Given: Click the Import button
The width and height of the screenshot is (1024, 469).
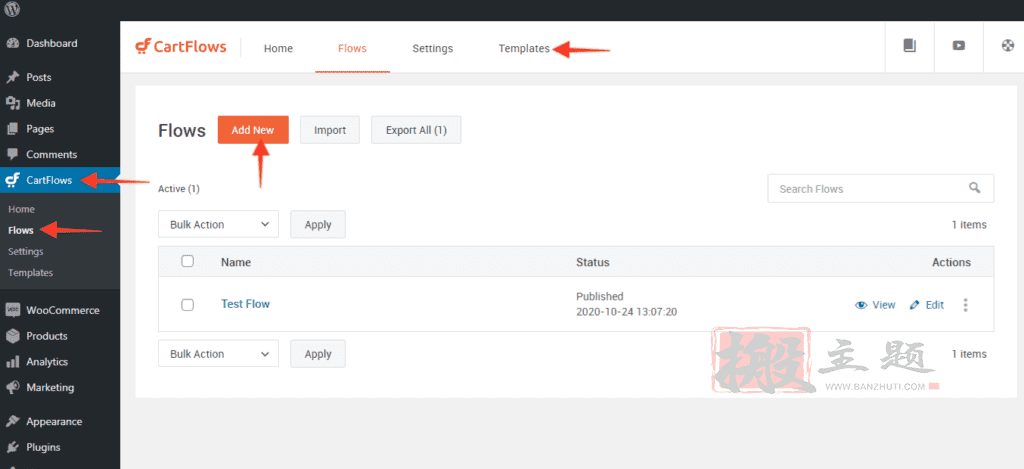Looking at the screenshot, I should point(330,130).
